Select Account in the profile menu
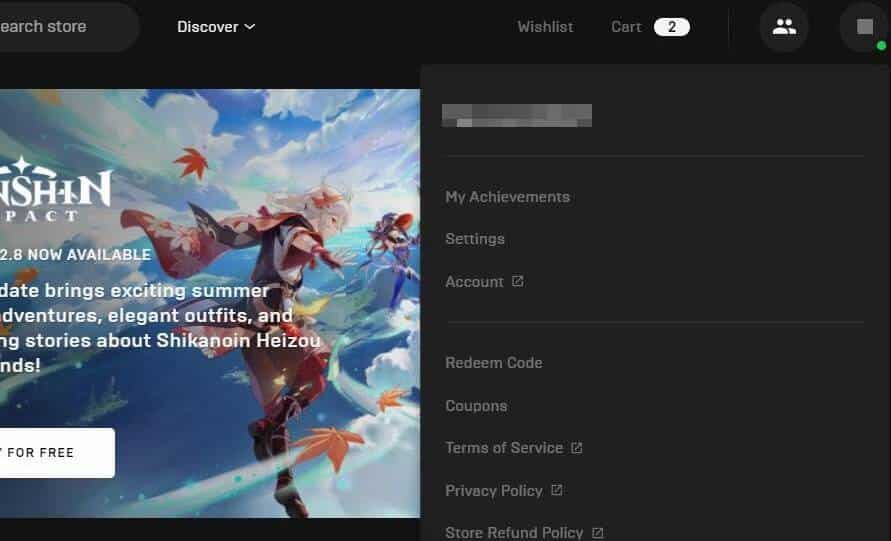 coord(474,282)
